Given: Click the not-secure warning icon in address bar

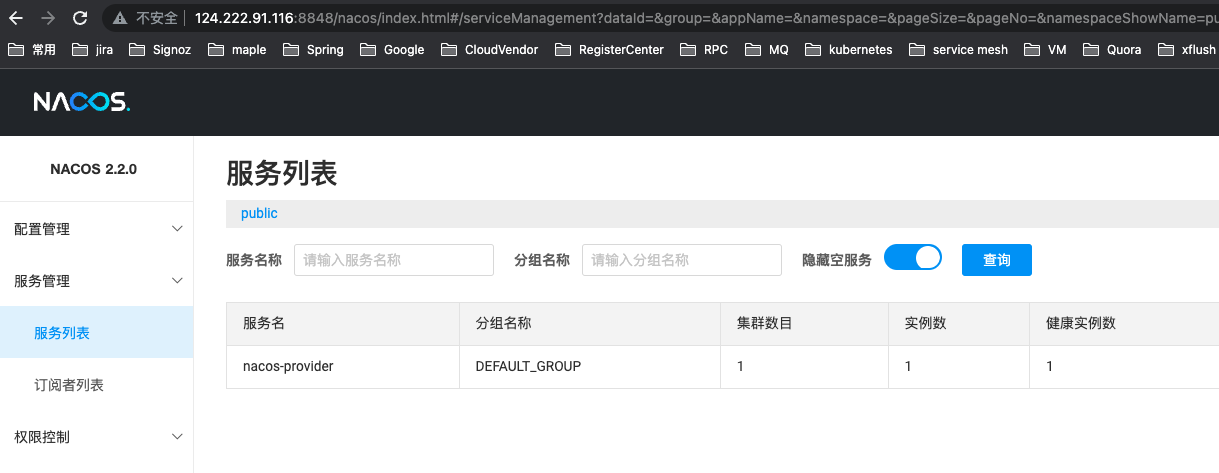Looking at the screenshot, I should (x=121, y=18).
